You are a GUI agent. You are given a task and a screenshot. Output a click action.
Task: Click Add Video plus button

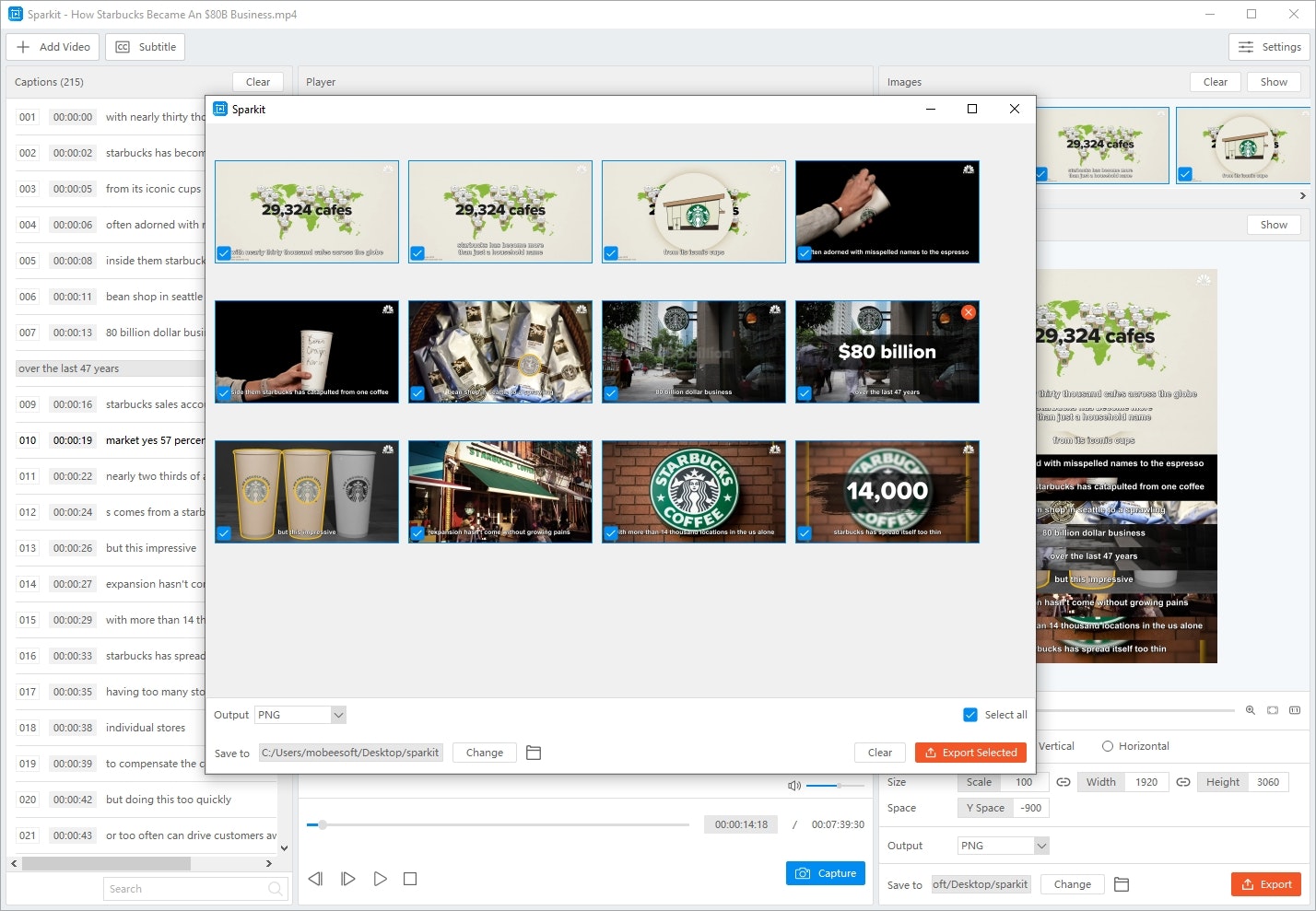coord(53,47)
